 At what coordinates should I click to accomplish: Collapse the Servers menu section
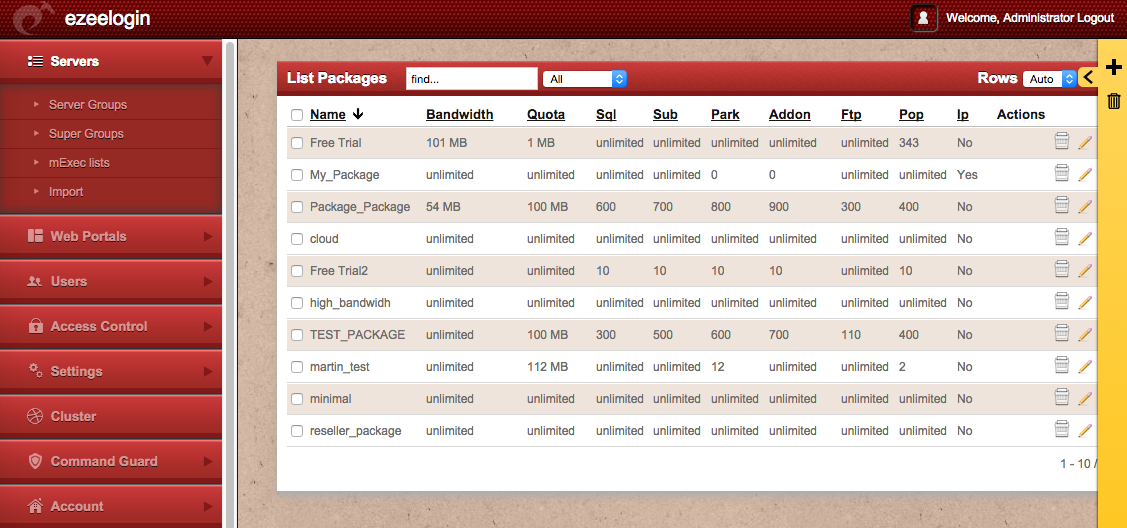point(111,61)
